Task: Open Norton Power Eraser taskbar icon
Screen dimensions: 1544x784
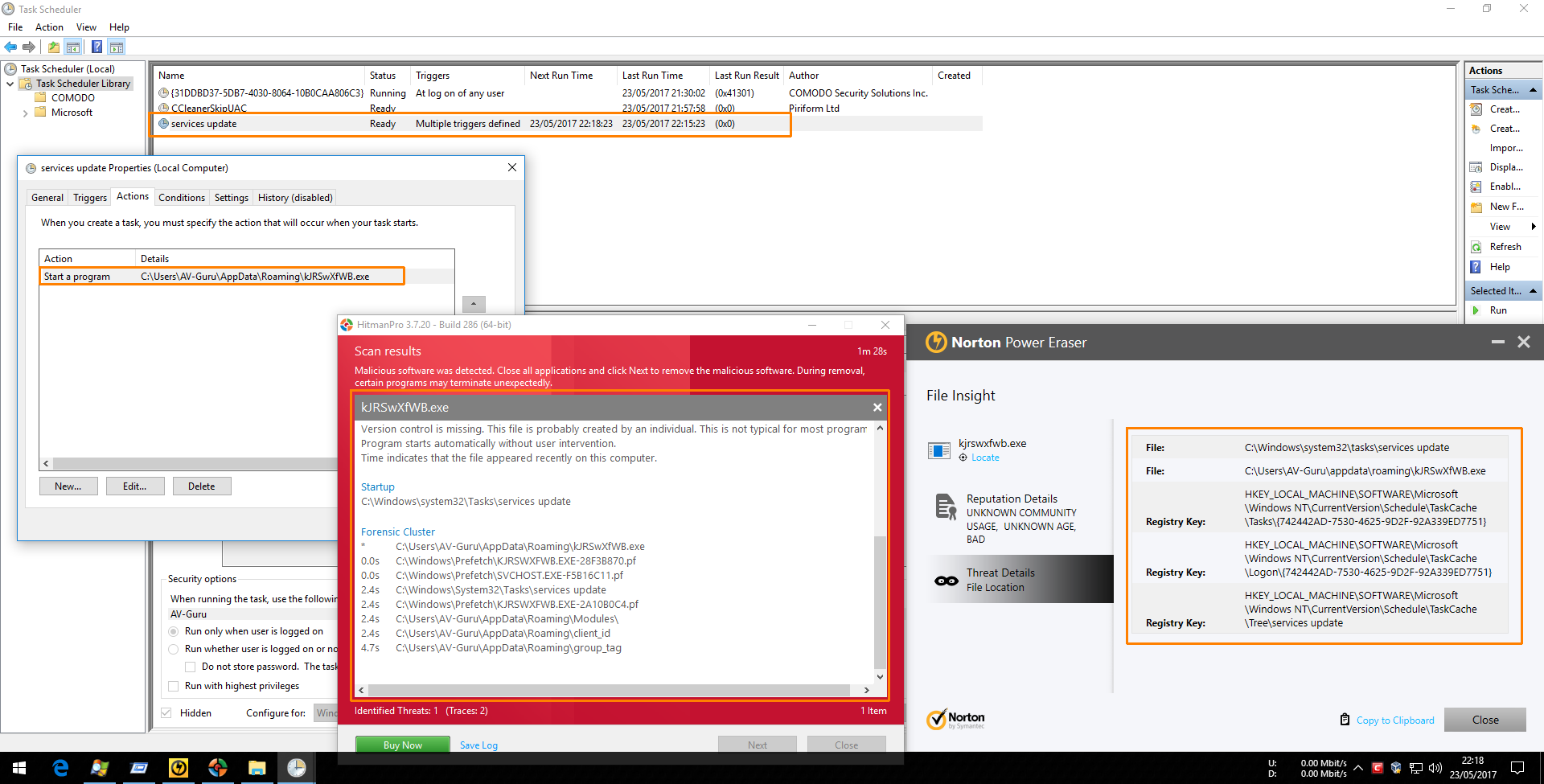Action: pos(179,768)
